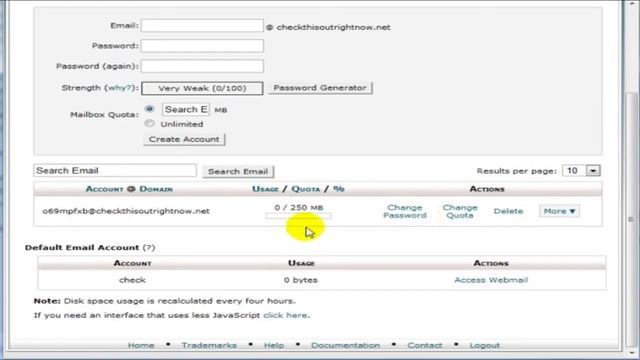Sort by the Quota column header

(306, 189)
